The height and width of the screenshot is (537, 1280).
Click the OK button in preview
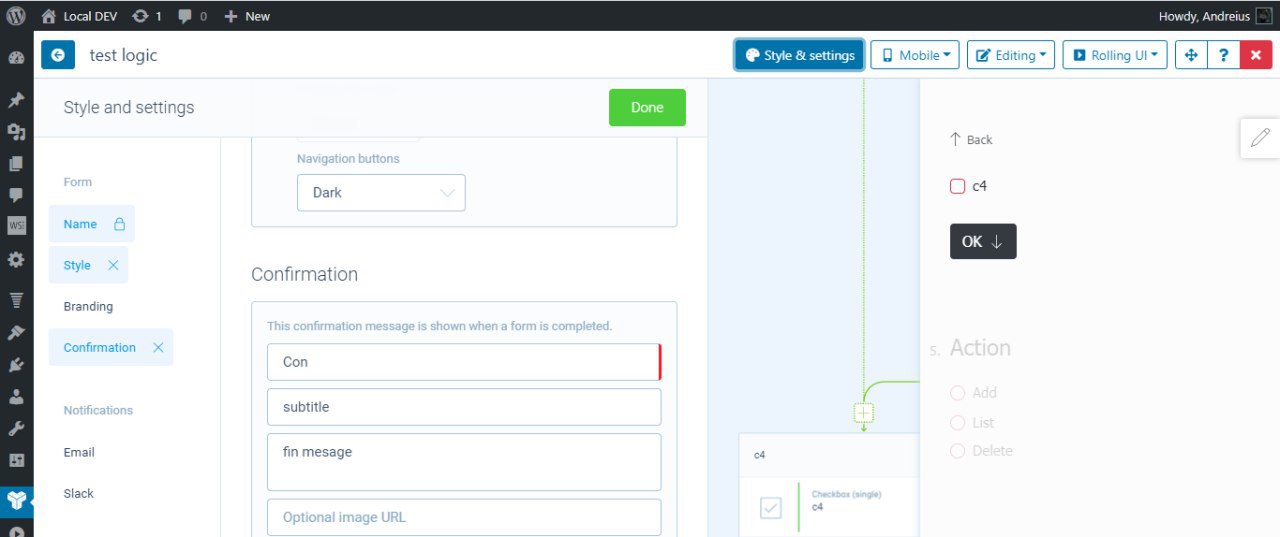tap(983, 241)
